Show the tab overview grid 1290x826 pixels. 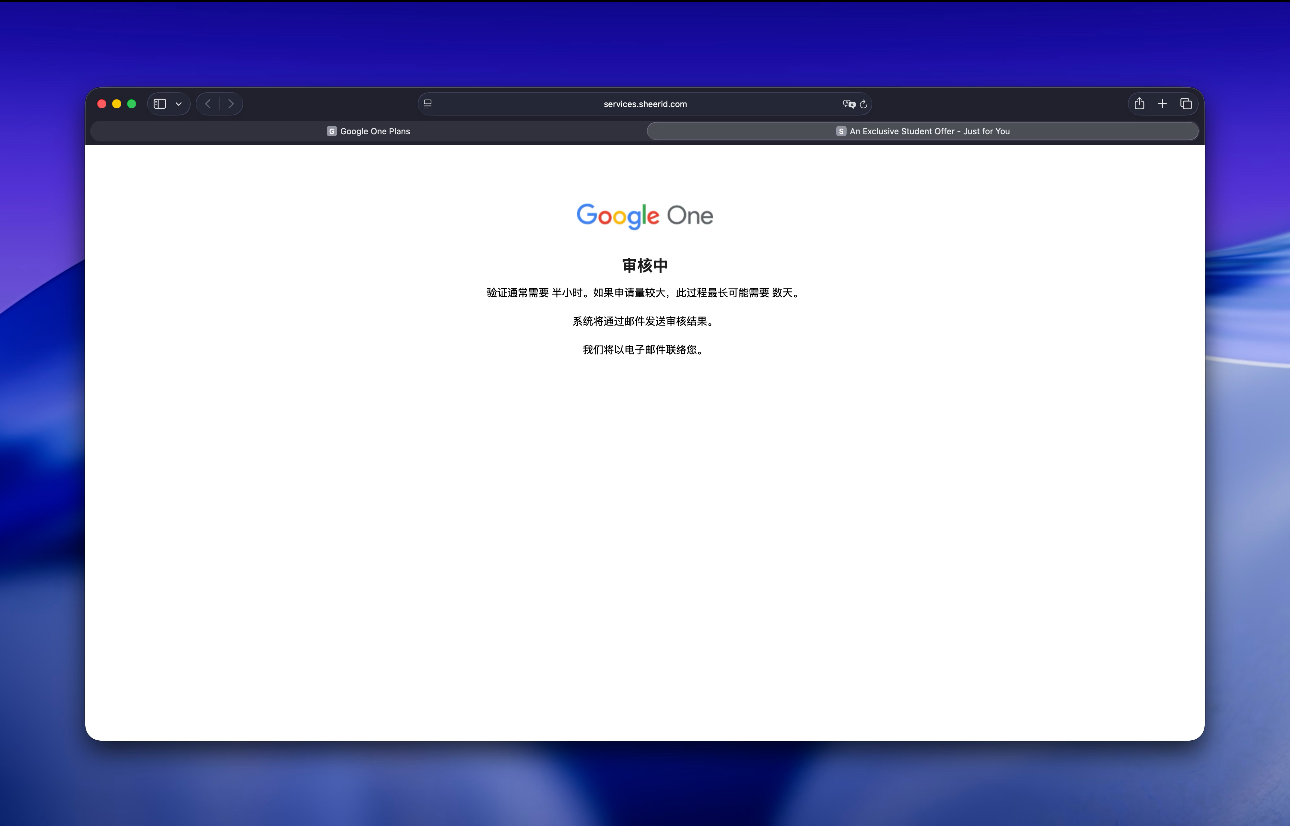coord(1186,103)
